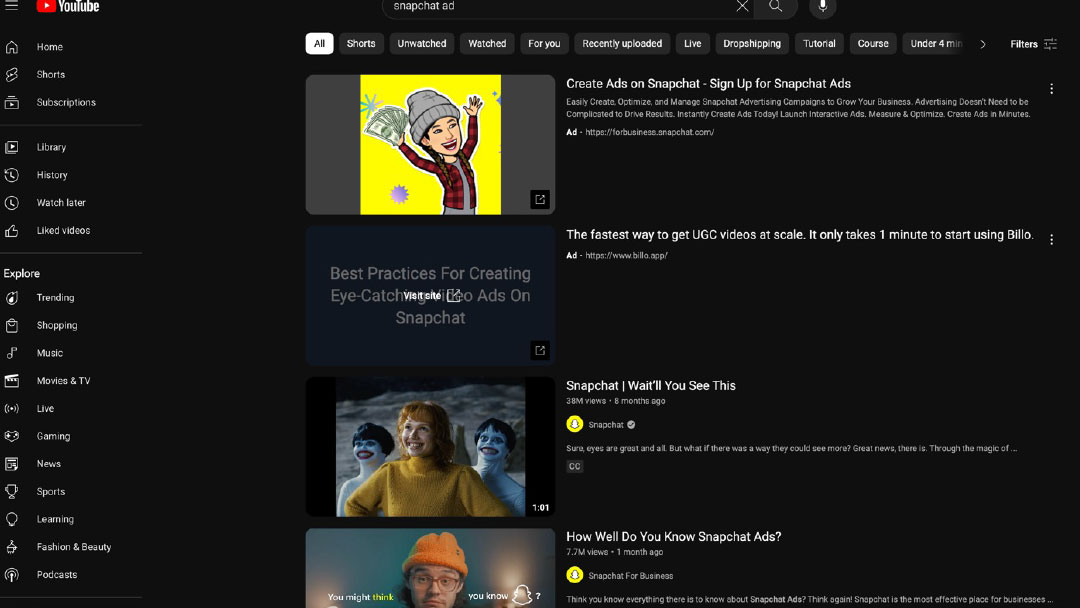Screen dimensions: 1080x608
Task: Open History from the sidebar
Action: pos(52,175)
